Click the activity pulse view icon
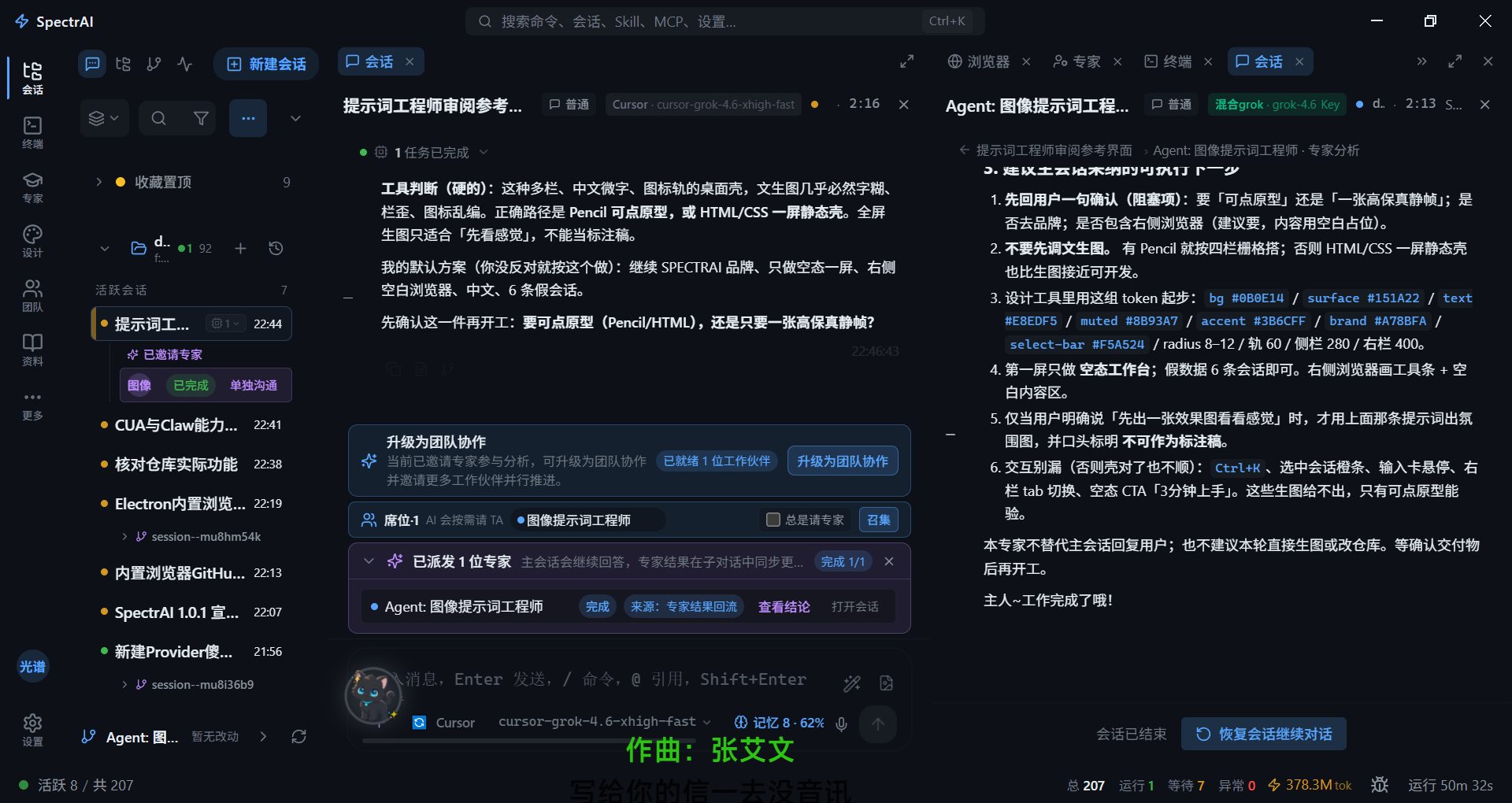Image resolution: width=1512 pixels, height=803 pixels. (184, 64)
